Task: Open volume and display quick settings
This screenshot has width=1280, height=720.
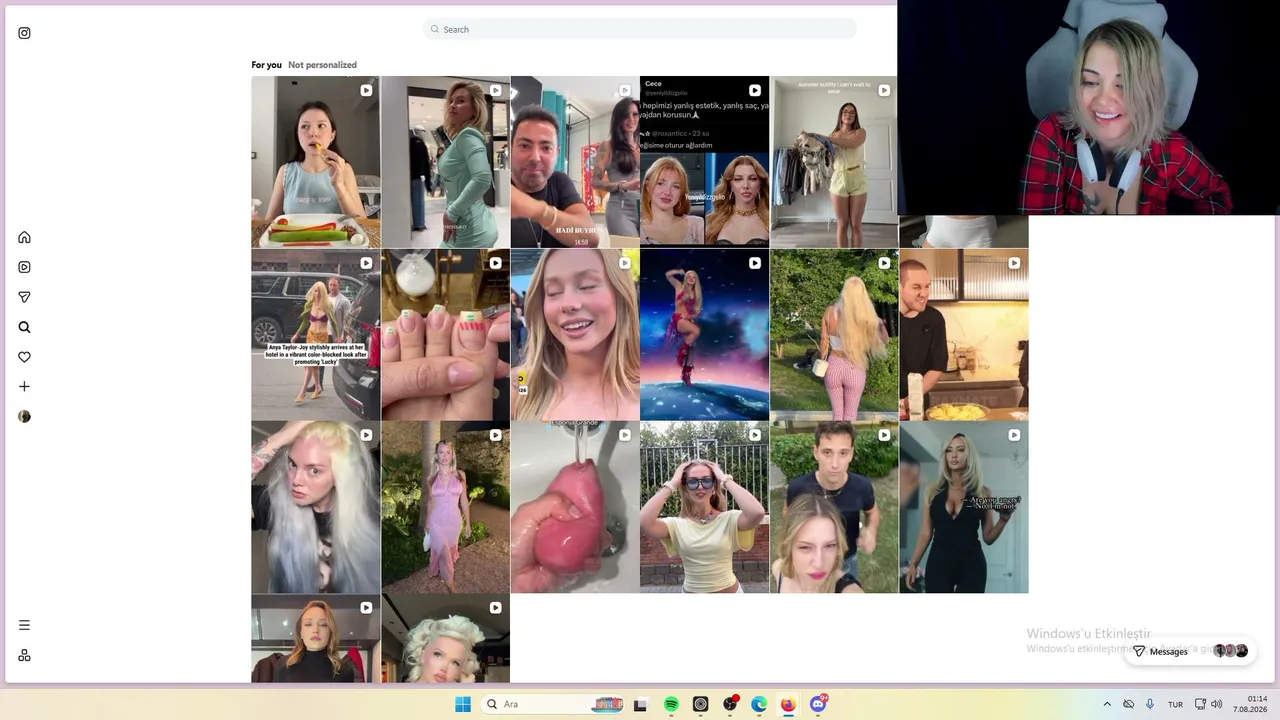Action: pyautogui.click(x=1208, y=704)
